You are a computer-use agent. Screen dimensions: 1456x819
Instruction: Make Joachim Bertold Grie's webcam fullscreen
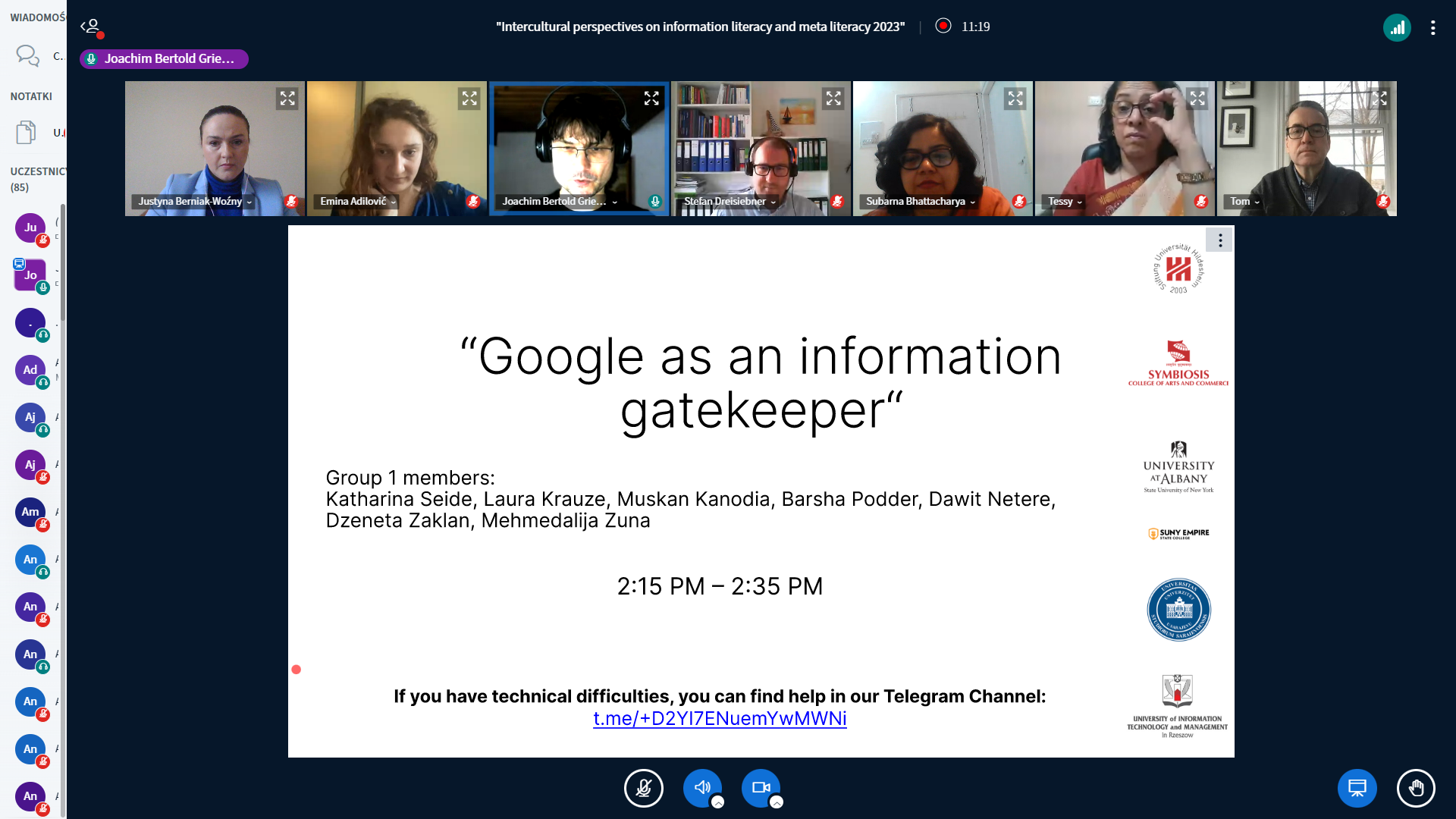(x=651, y=99)
